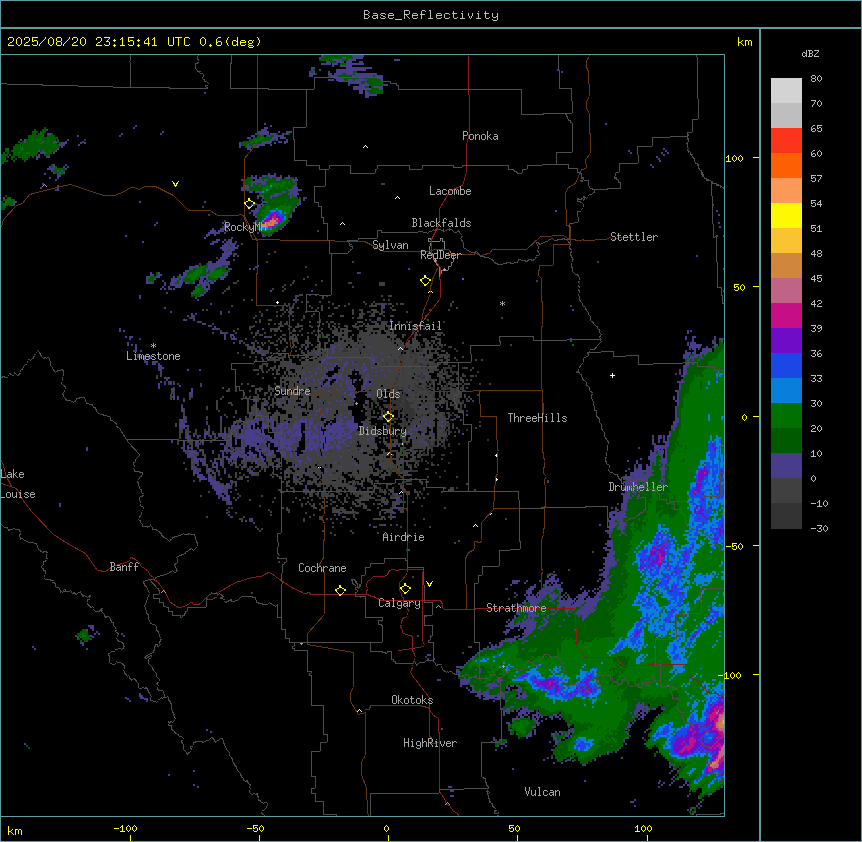Click the -50 tick on the right axis
This screenshot has height=842, width=862.
(734, 546)
